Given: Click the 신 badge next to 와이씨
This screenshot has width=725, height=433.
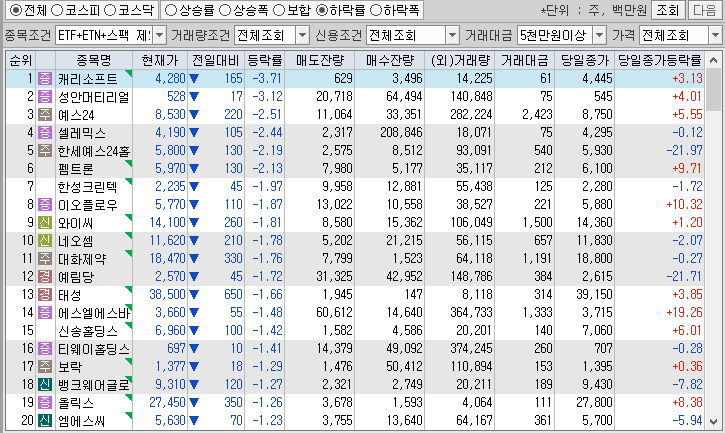Looking at the screenshot, I should coord(45,223).
